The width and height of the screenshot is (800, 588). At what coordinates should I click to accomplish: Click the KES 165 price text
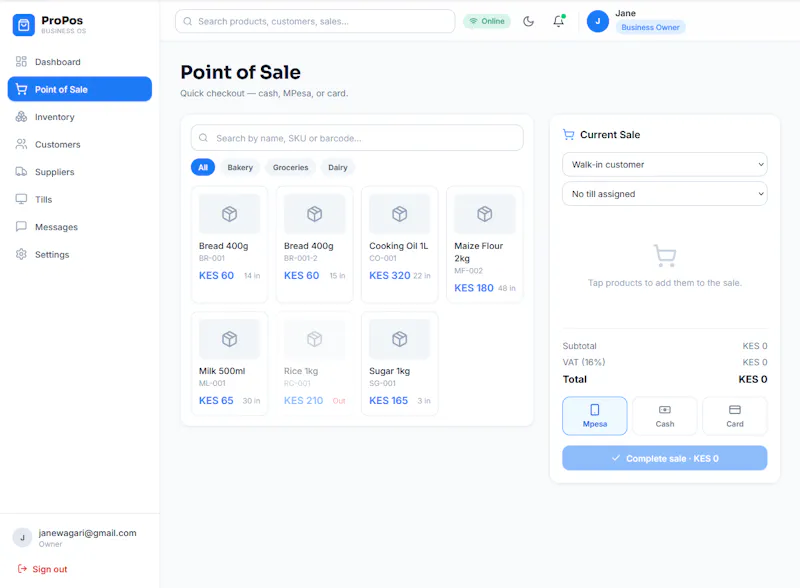coord(389,401)
